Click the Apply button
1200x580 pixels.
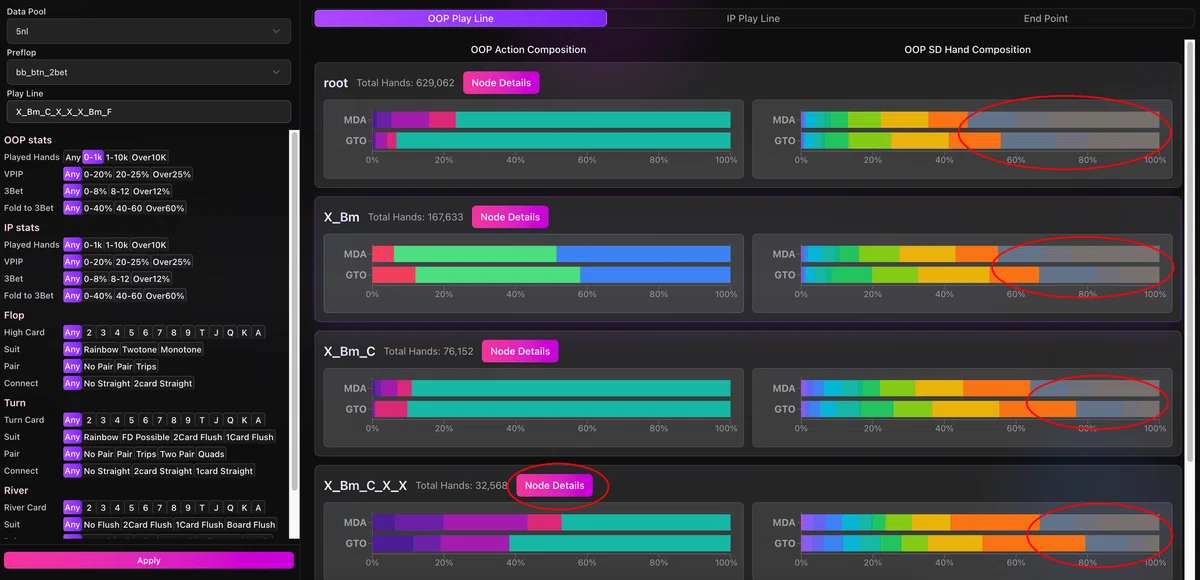point(148,560)
